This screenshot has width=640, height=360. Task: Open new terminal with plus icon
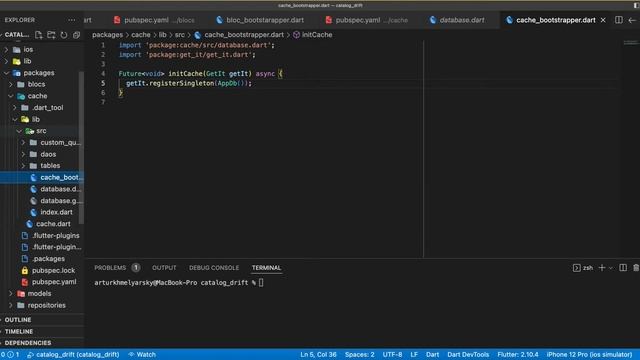602,268
